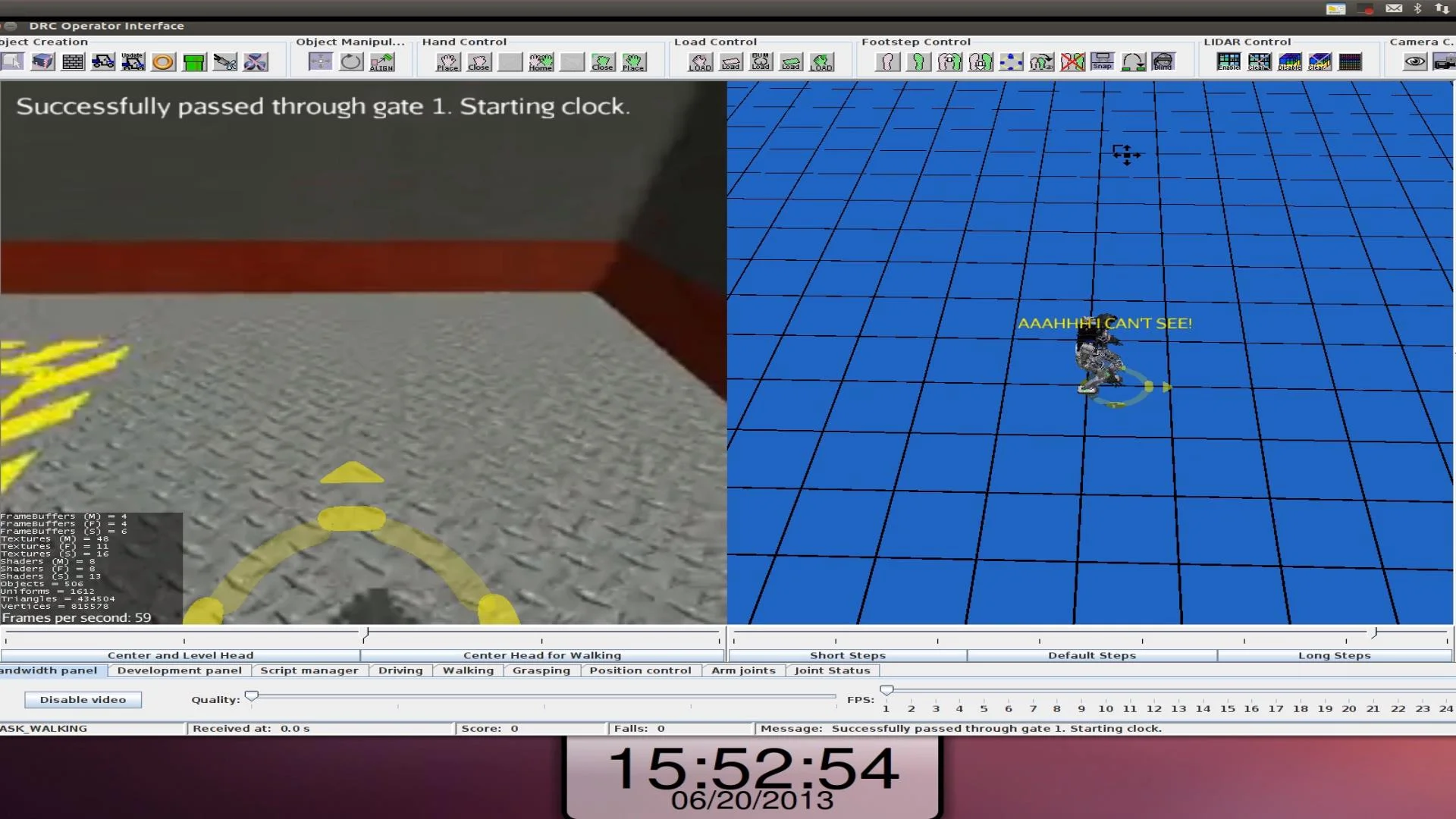Viewport: 1456px width, 819px height.
Task: Select the Joint Status tab
Action: pyautogui.click(x=833, y=670)
